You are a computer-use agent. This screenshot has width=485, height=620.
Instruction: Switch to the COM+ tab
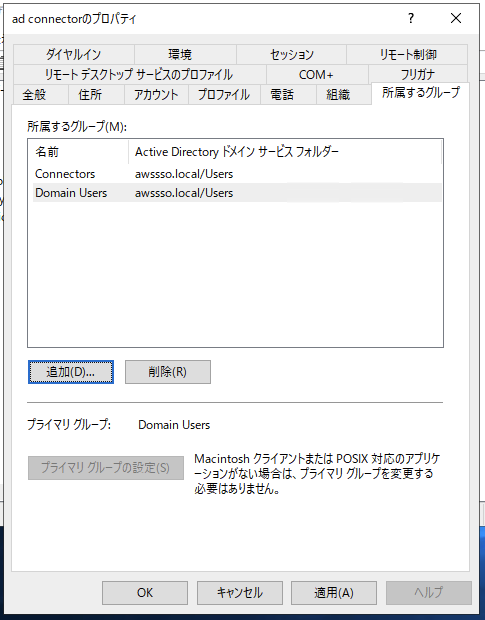point(317,74)
